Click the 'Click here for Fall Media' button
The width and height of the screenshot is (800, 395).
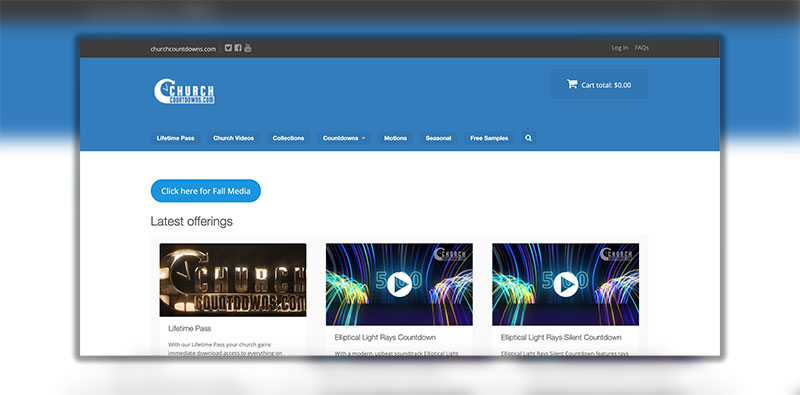(206, 191)
